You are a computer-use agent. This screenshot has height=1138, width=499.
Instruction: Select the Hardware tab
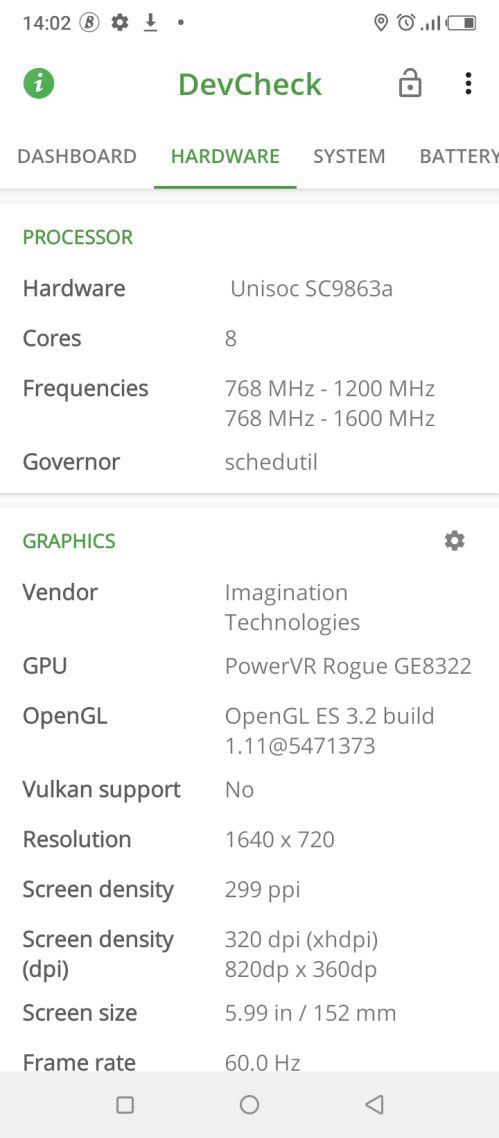[225, 156]
